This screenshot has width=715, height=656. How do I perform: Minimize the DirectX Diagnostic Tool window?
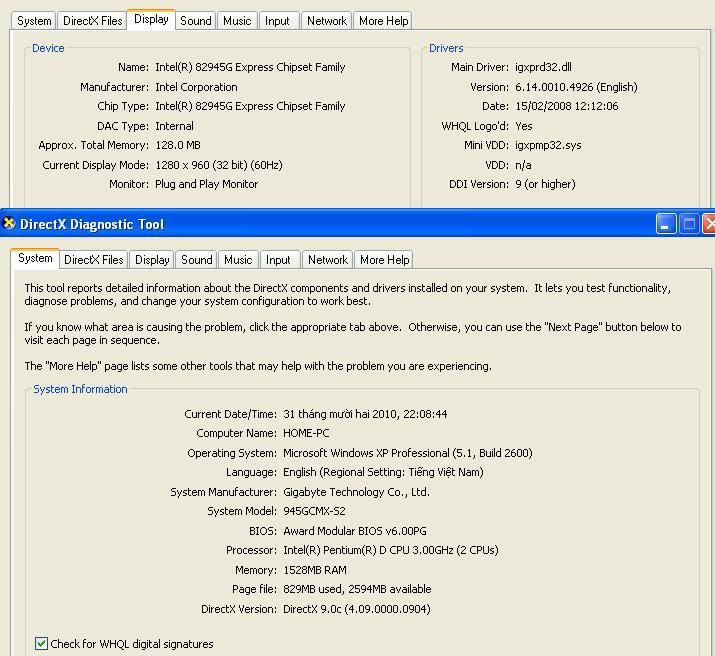[666, 224]
